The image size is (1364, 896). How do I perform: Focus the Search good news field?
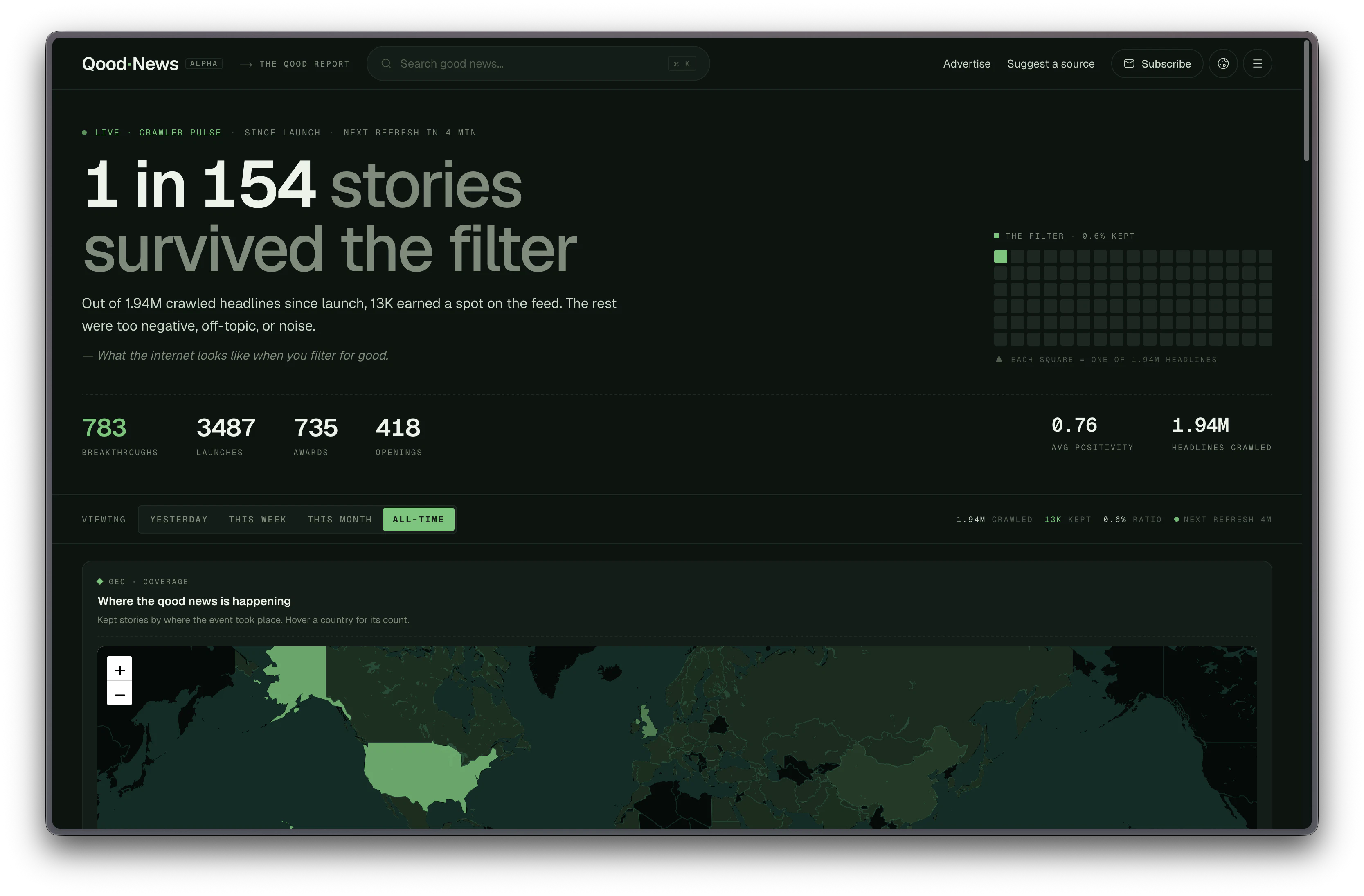coord(538,64)
